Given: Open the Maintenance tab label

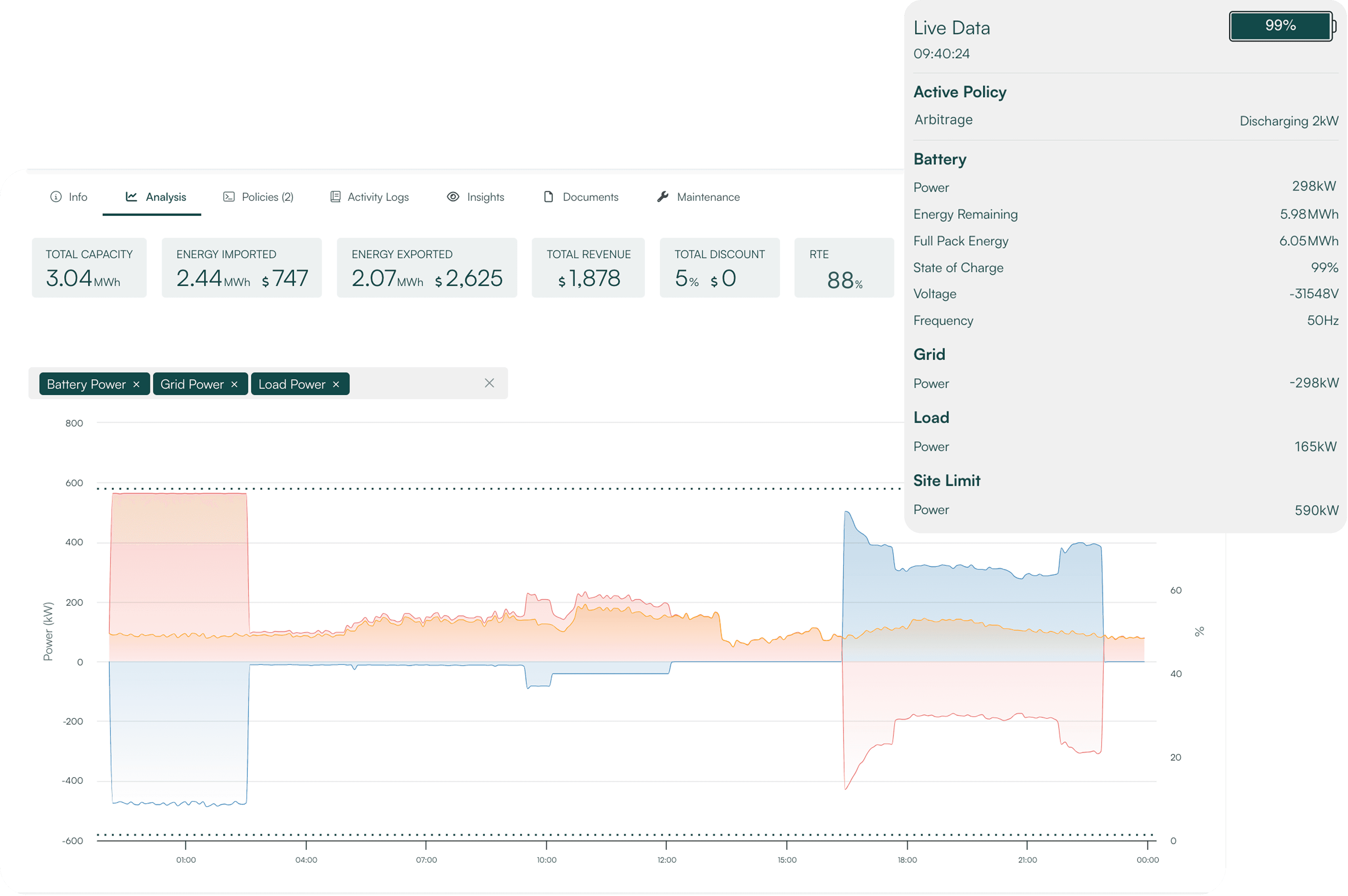Looking at the screenshot, I should tap(708, 197).
